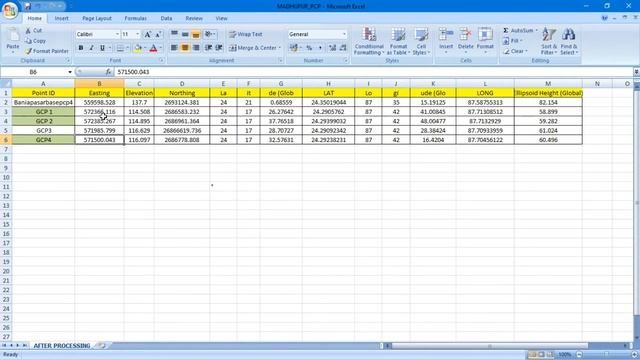The width and height of the screenshot is (640, 360).
Task: Apply red font color
Action: tap(153, 48)
